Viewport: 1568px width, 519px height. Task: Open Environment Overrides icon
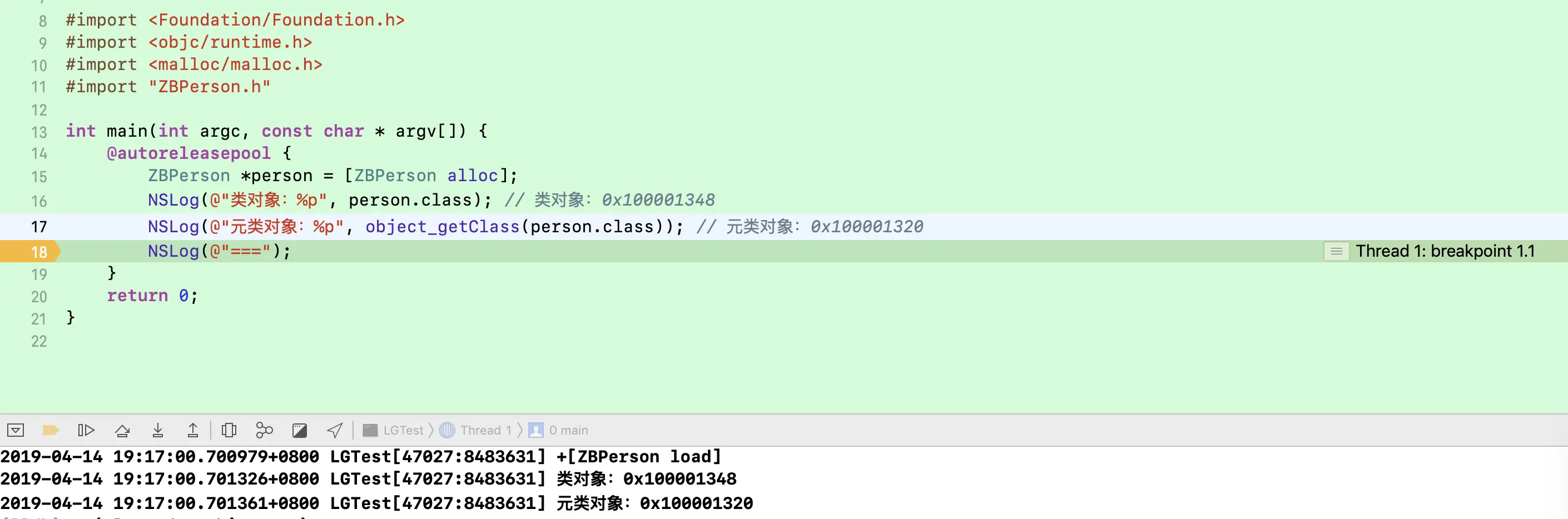(300, 431)
